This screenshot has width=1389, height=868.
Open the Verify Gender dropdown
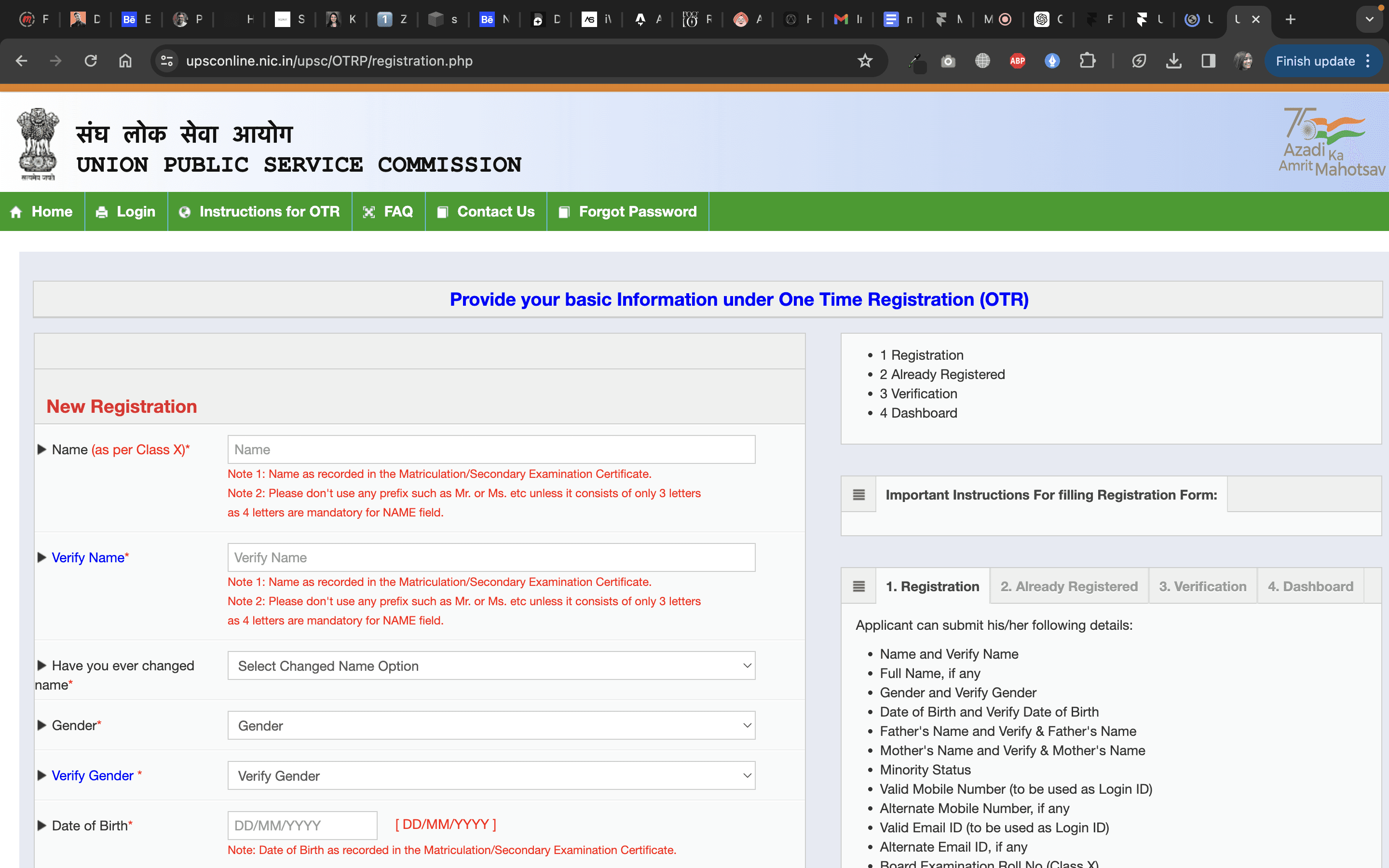point(491,775)
